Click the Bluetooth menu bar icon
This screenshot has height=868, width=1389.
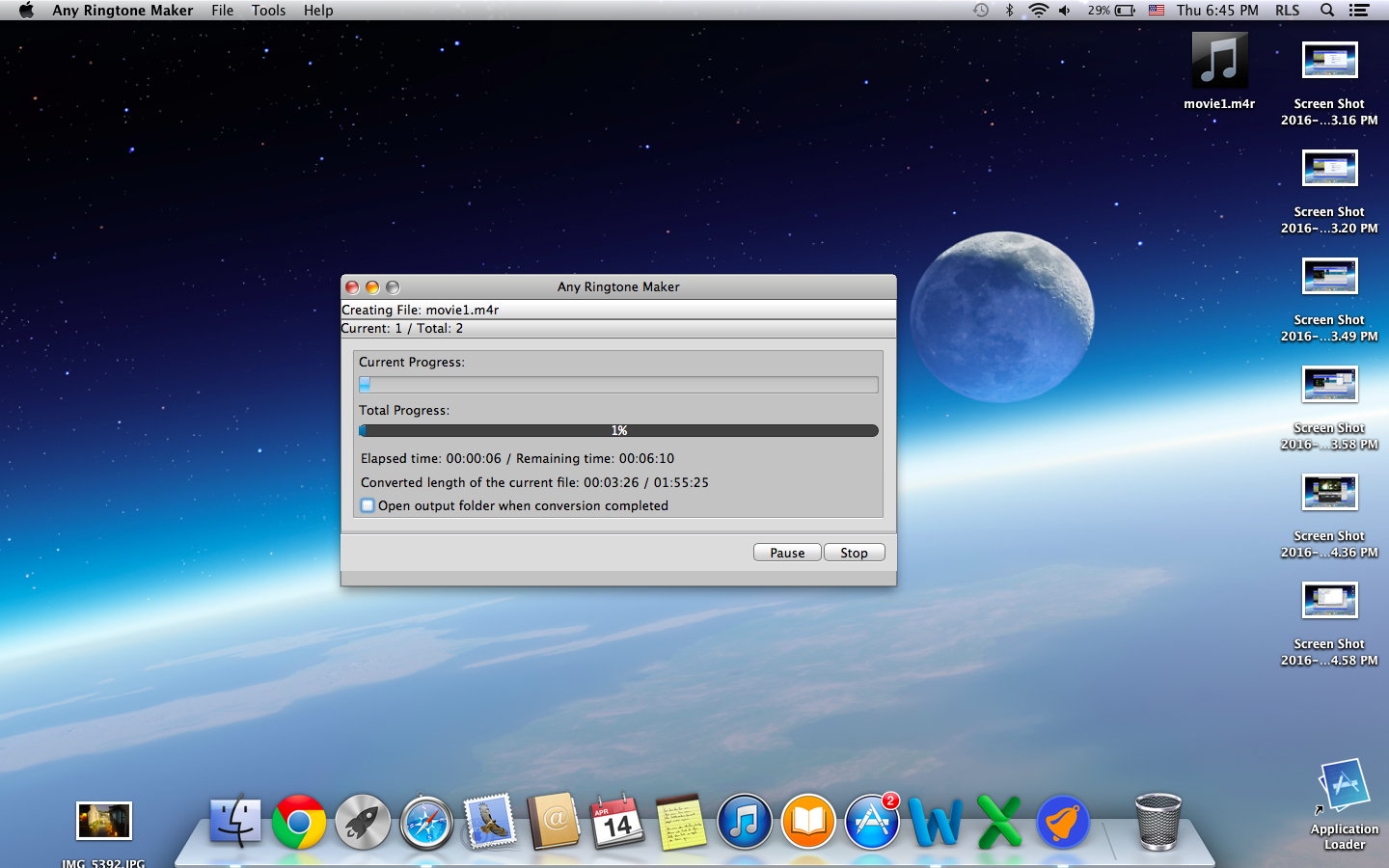1010,11
